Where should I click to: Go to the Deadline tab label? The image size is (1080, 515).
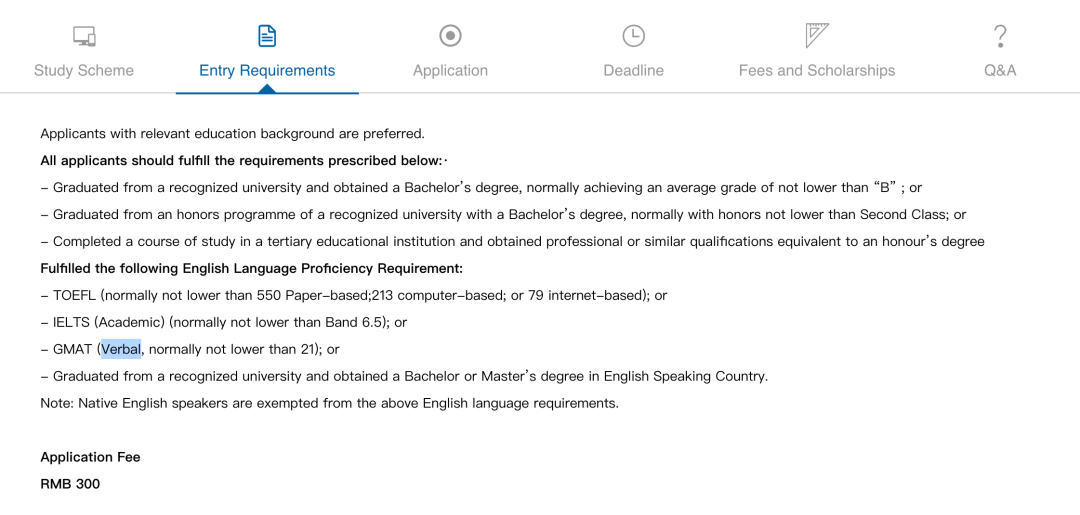pos(634,70)
